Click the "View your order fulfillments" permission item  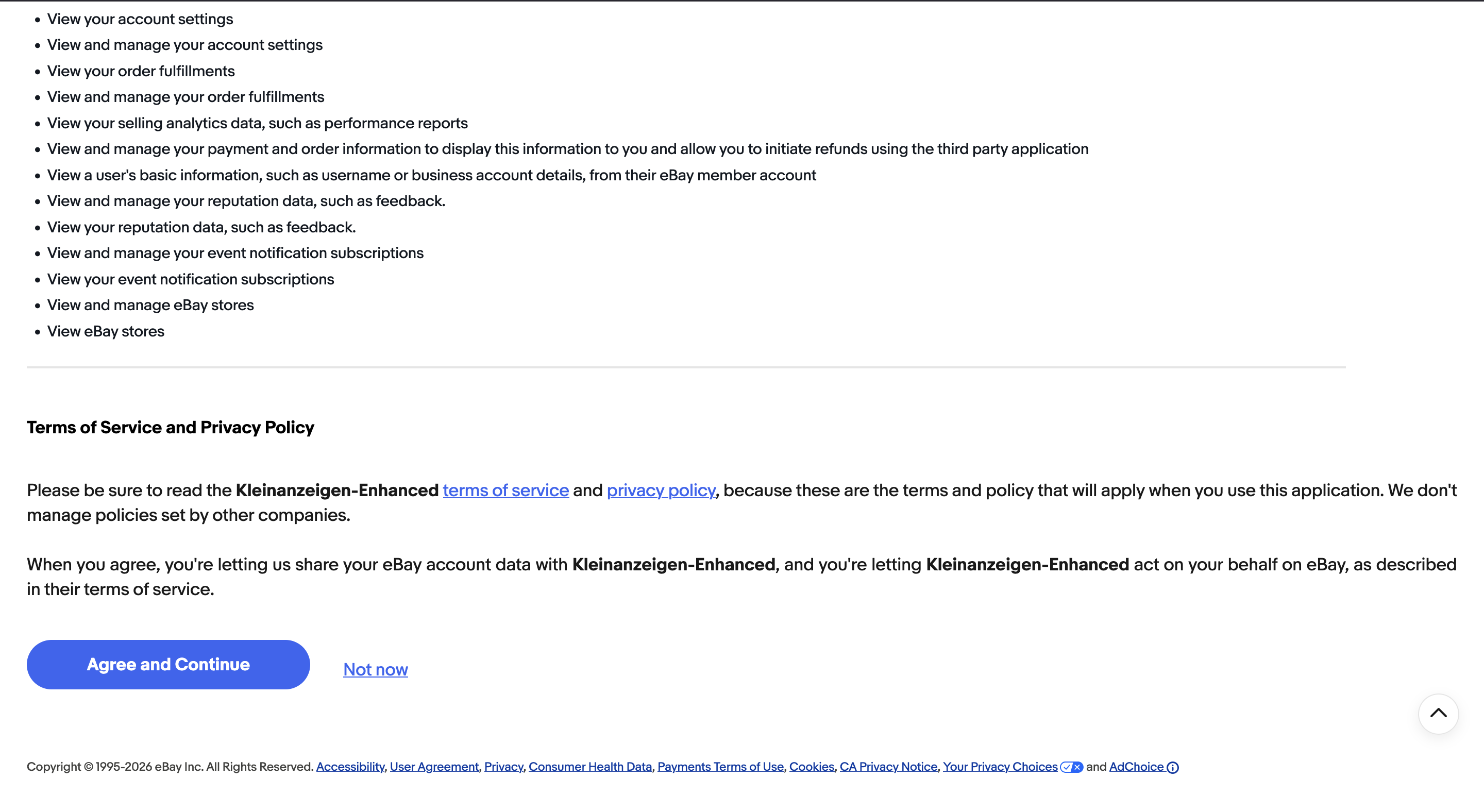(x=141, y=71)
